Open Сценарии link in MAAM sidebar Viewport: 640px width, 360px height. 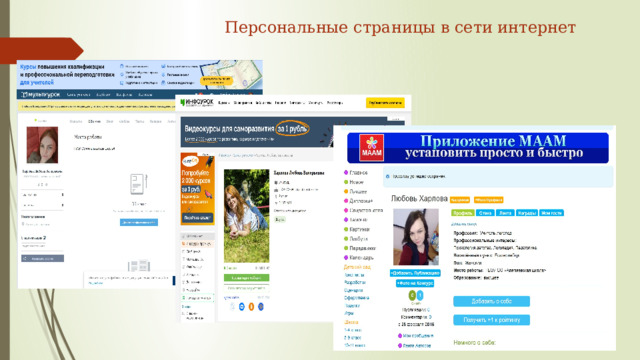[353, 290]
